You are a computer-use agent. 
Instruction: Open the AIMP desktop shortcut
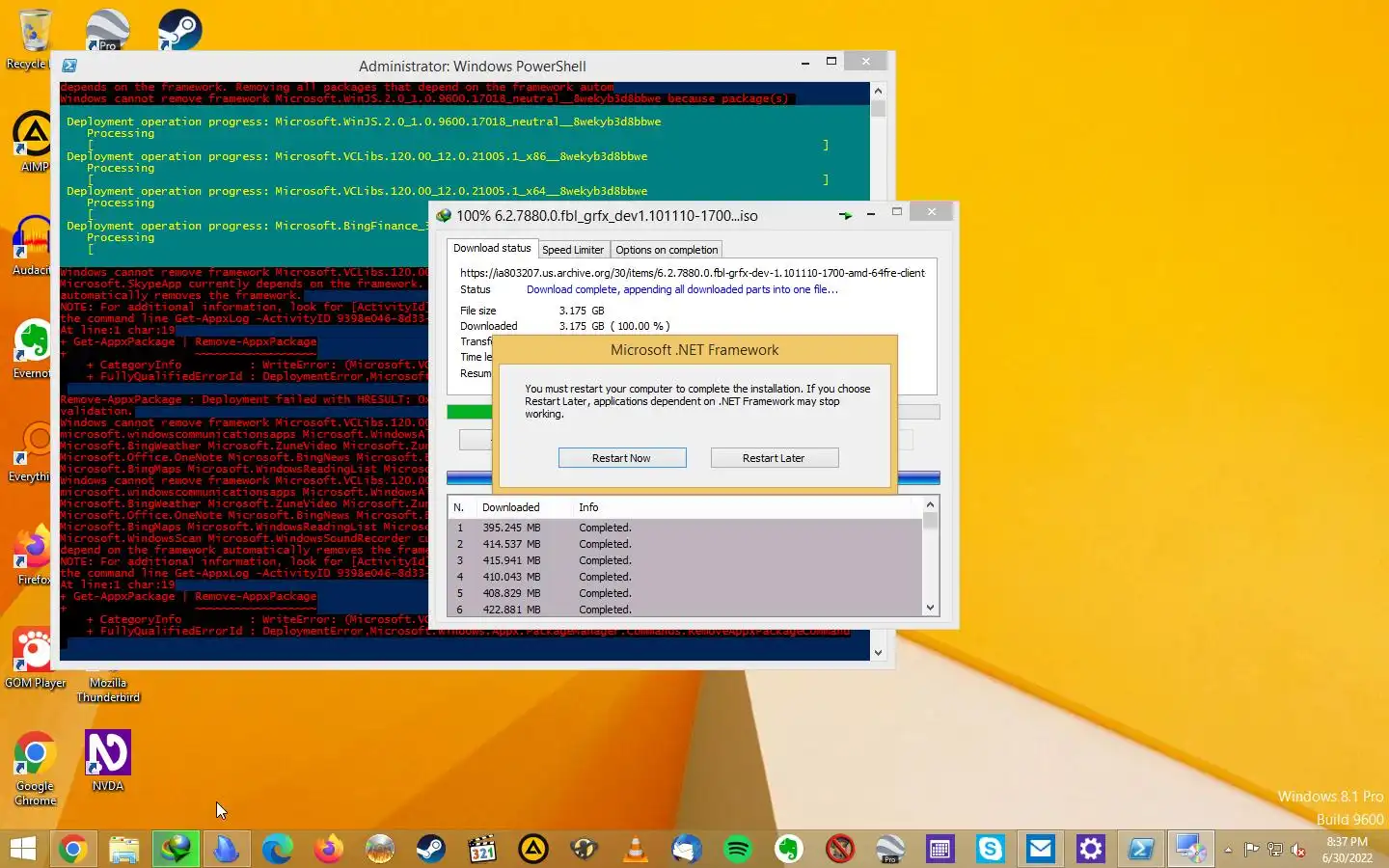coord(34,142)
